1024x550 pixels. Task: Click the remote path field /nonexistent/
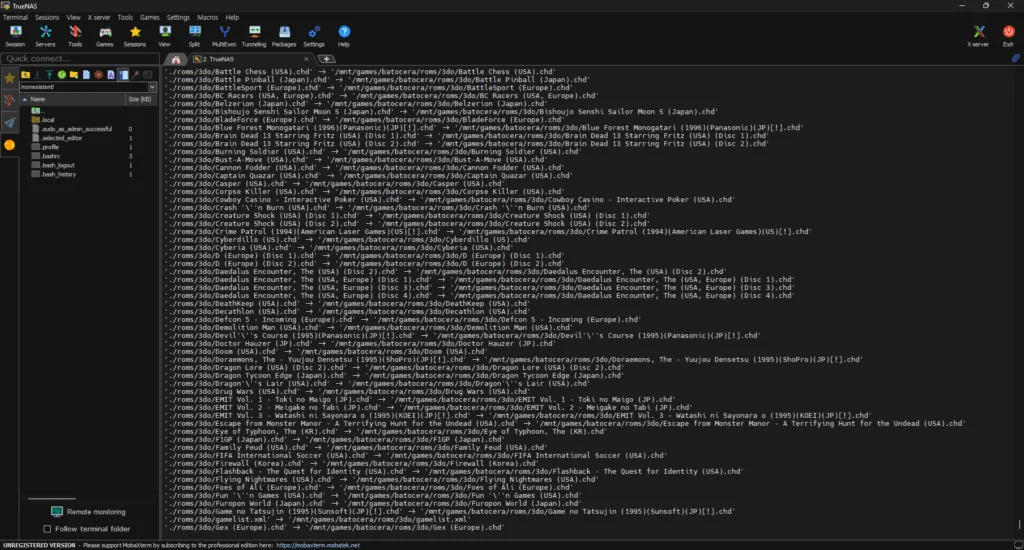(84, 87)
